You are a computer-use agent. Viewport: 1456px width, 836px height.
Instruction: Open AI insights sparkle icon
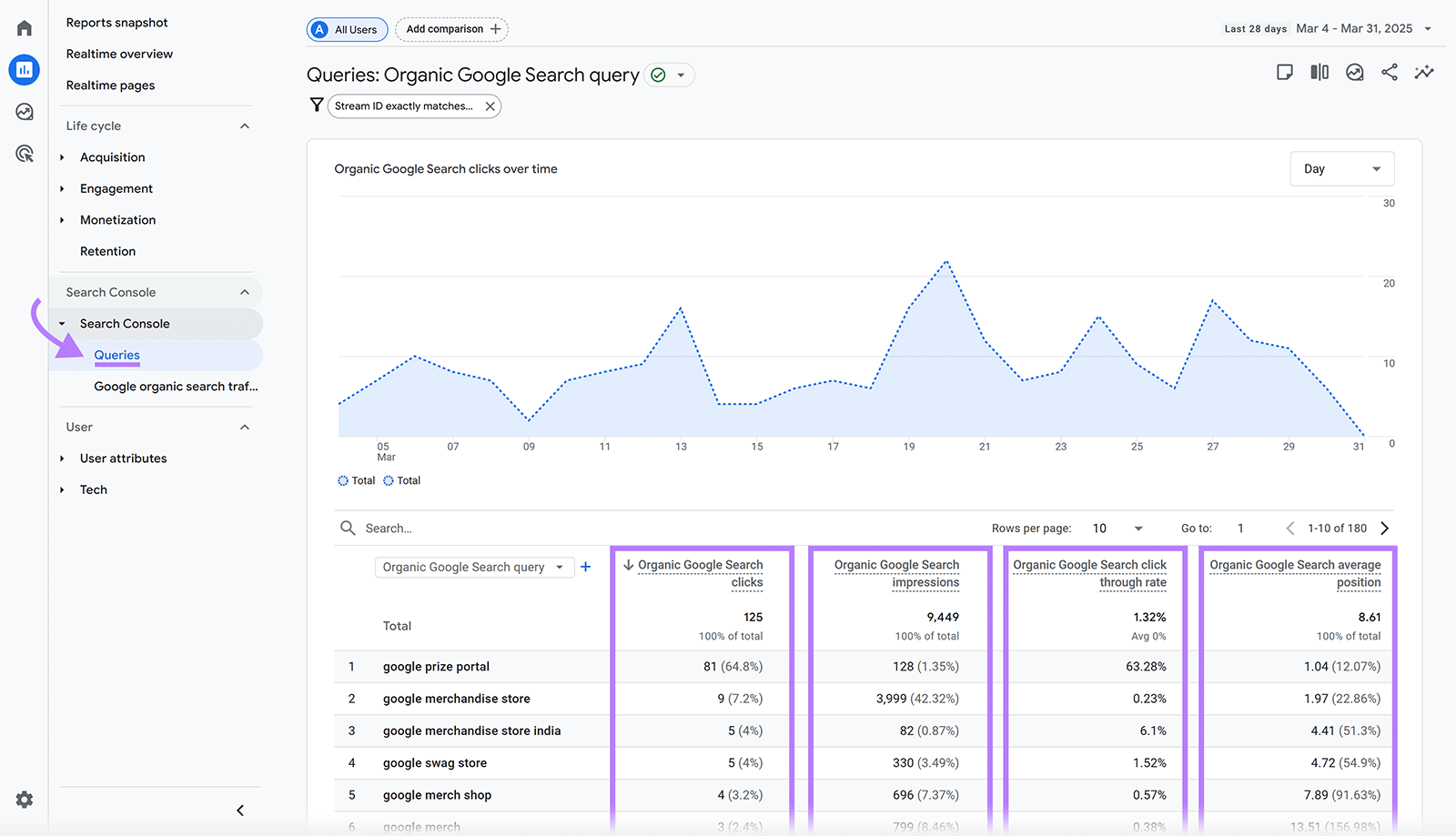[1424, 72]
